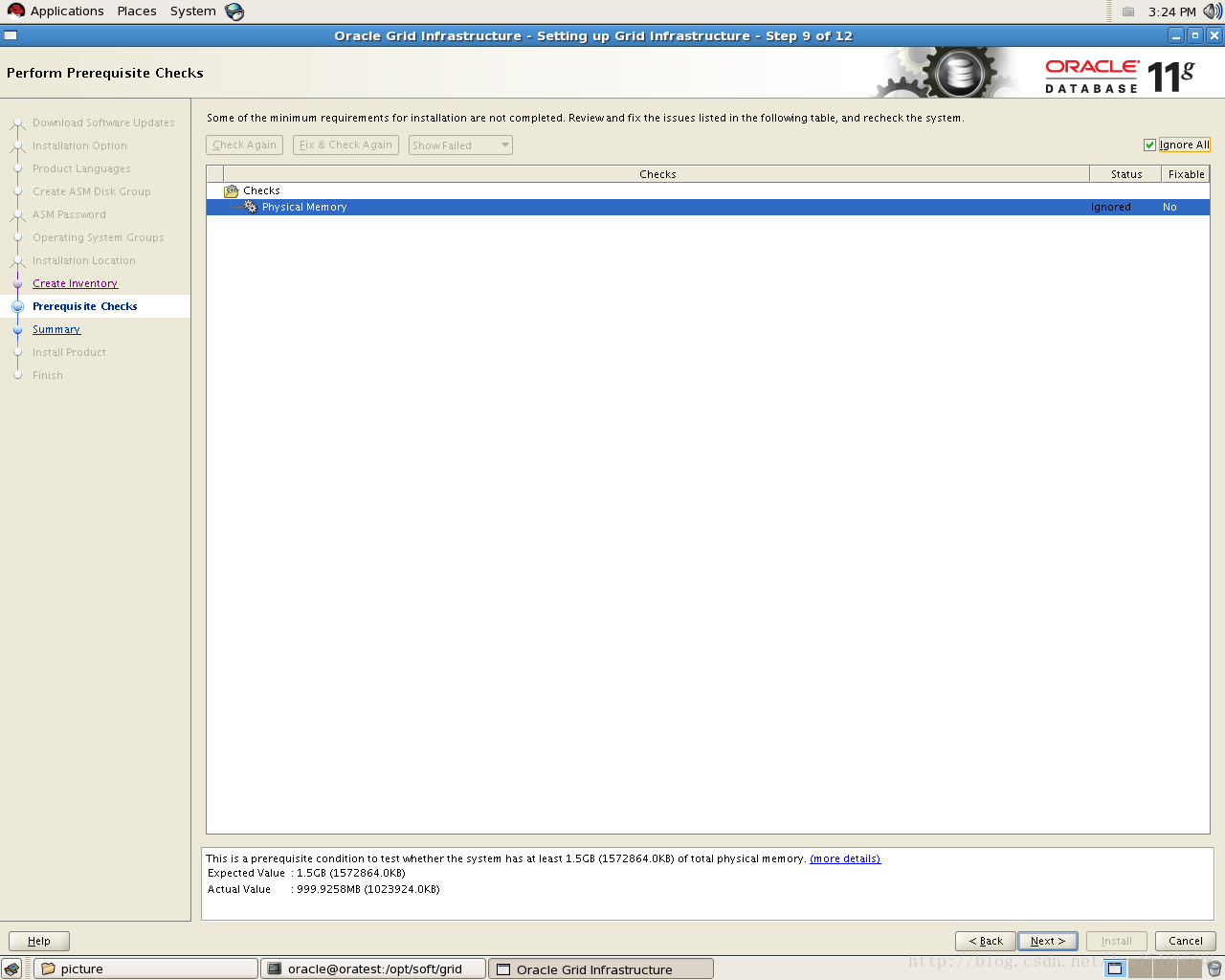Image resolution: width=1225 pixels, height=980 pixels.
Task: Open the web browser launcher globe icon
Action: [234, 11]
